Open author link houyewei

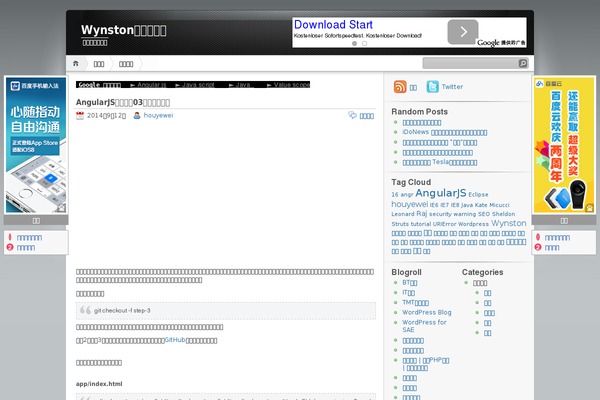click(x=158, y=116)
